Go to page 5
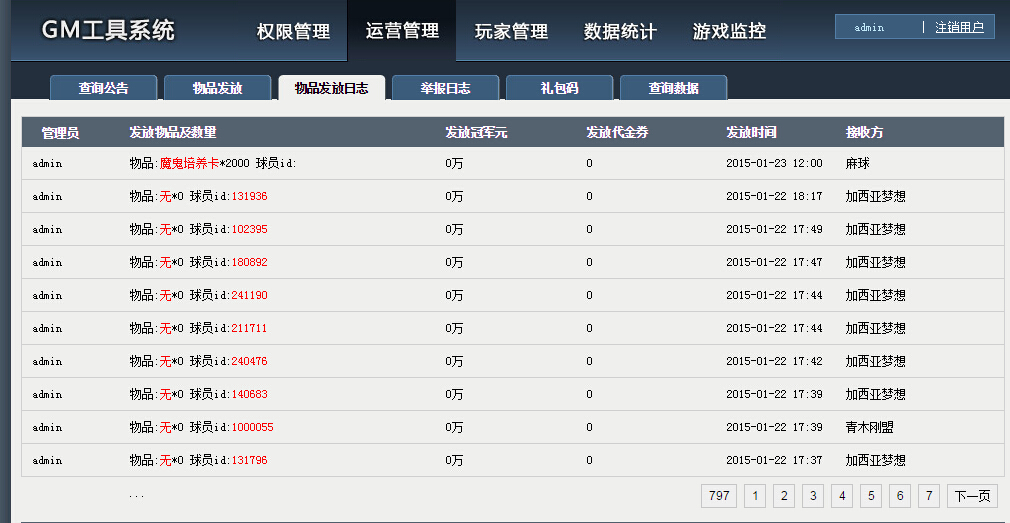This screenshot has width=1010, height=523. tap(871, 496)
